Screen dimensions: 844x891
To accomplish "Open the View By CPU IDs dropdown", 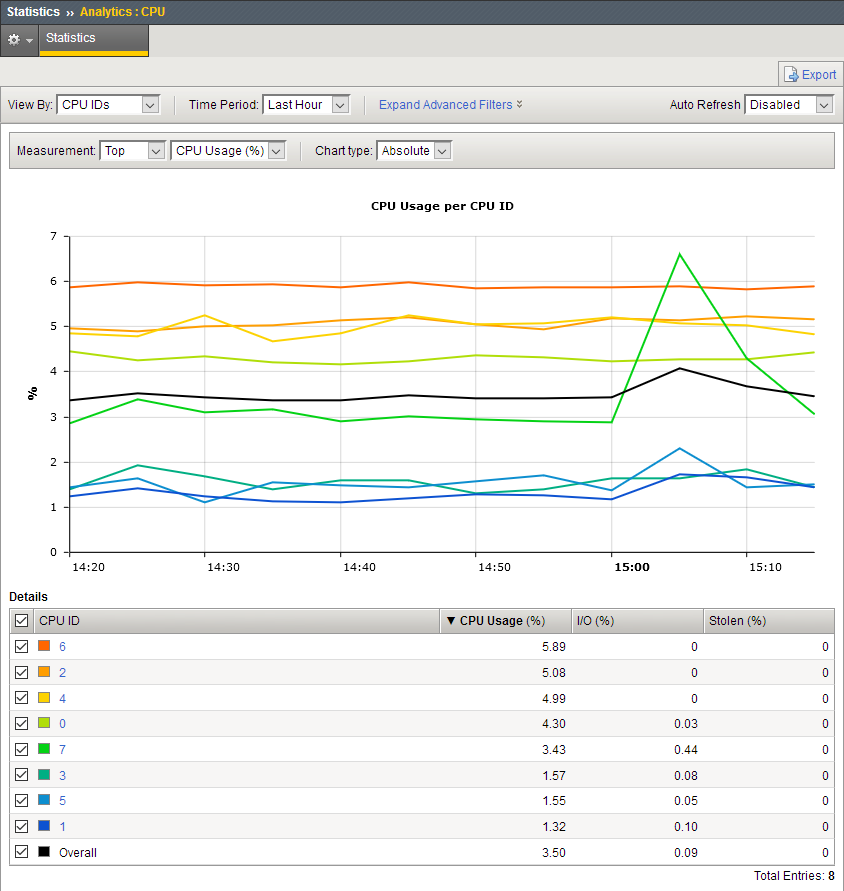I will [x=108, y=105].
